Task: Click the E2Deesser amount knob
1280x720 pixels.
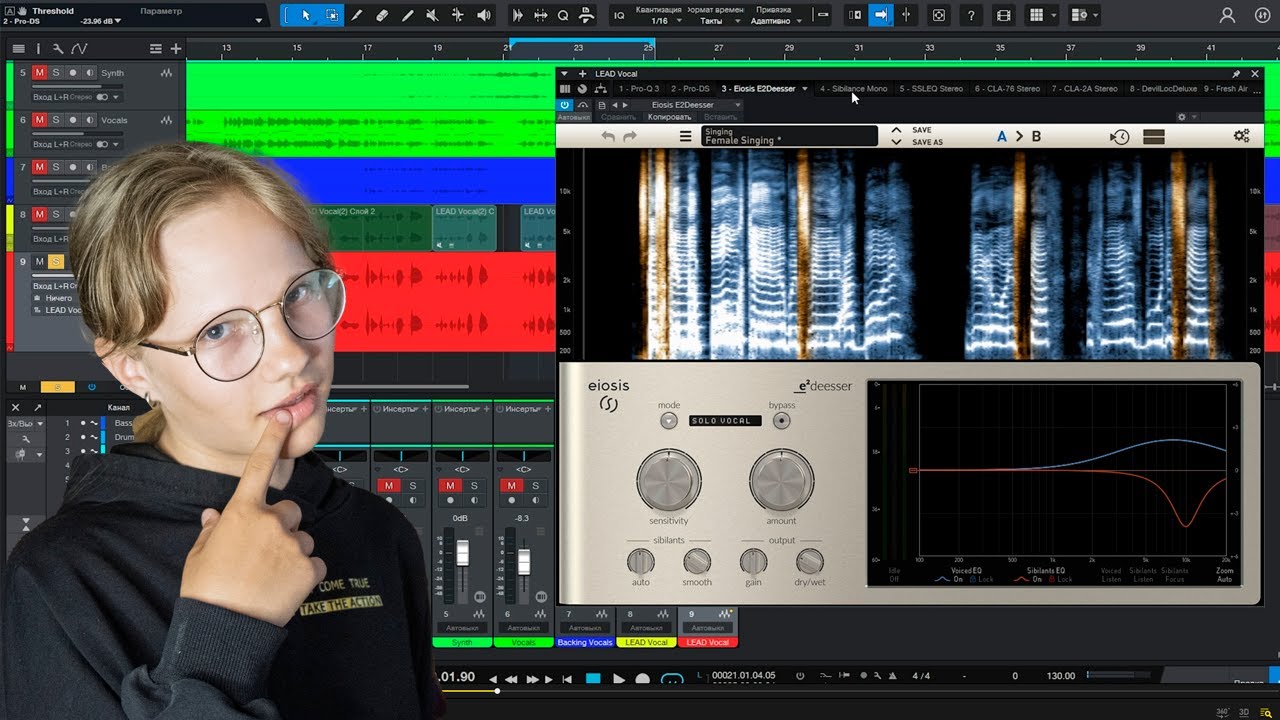Action: tap(782, 481)
